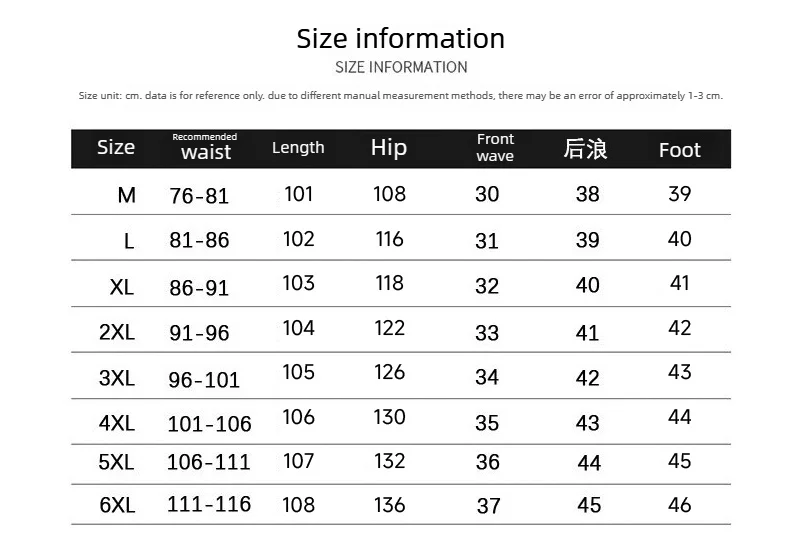Click the Front wave header
Image resolution: width=790 pixels, height=540 pixels.
coord(495,147)
